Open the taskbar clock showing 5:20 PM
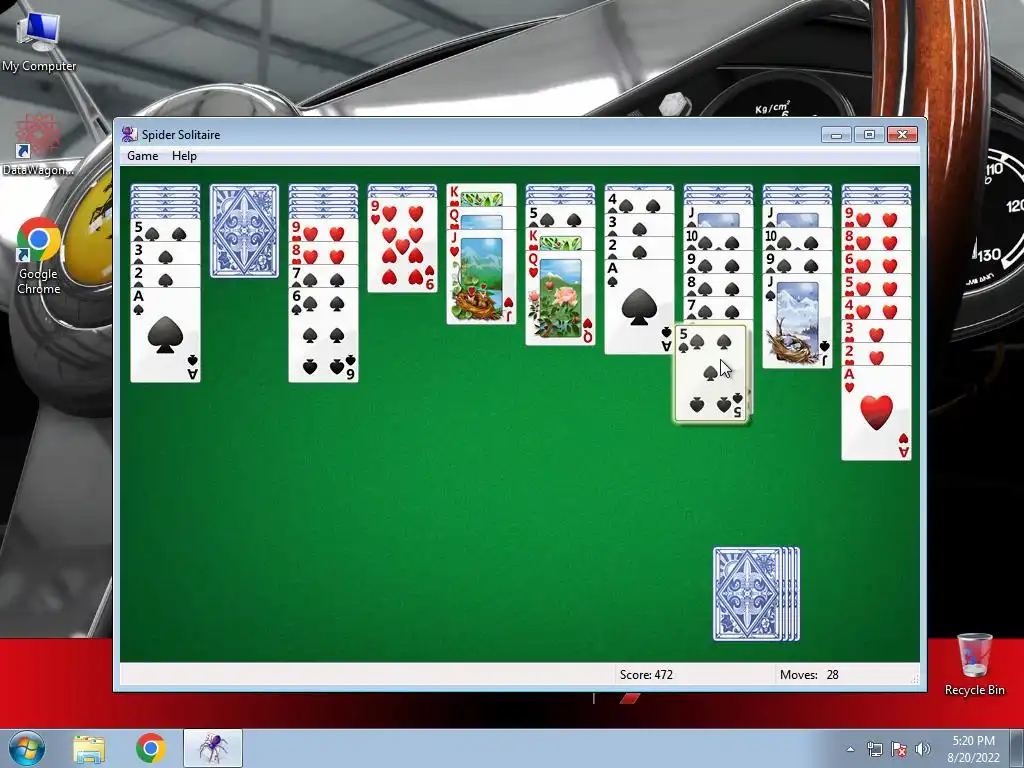 [973, 749]
